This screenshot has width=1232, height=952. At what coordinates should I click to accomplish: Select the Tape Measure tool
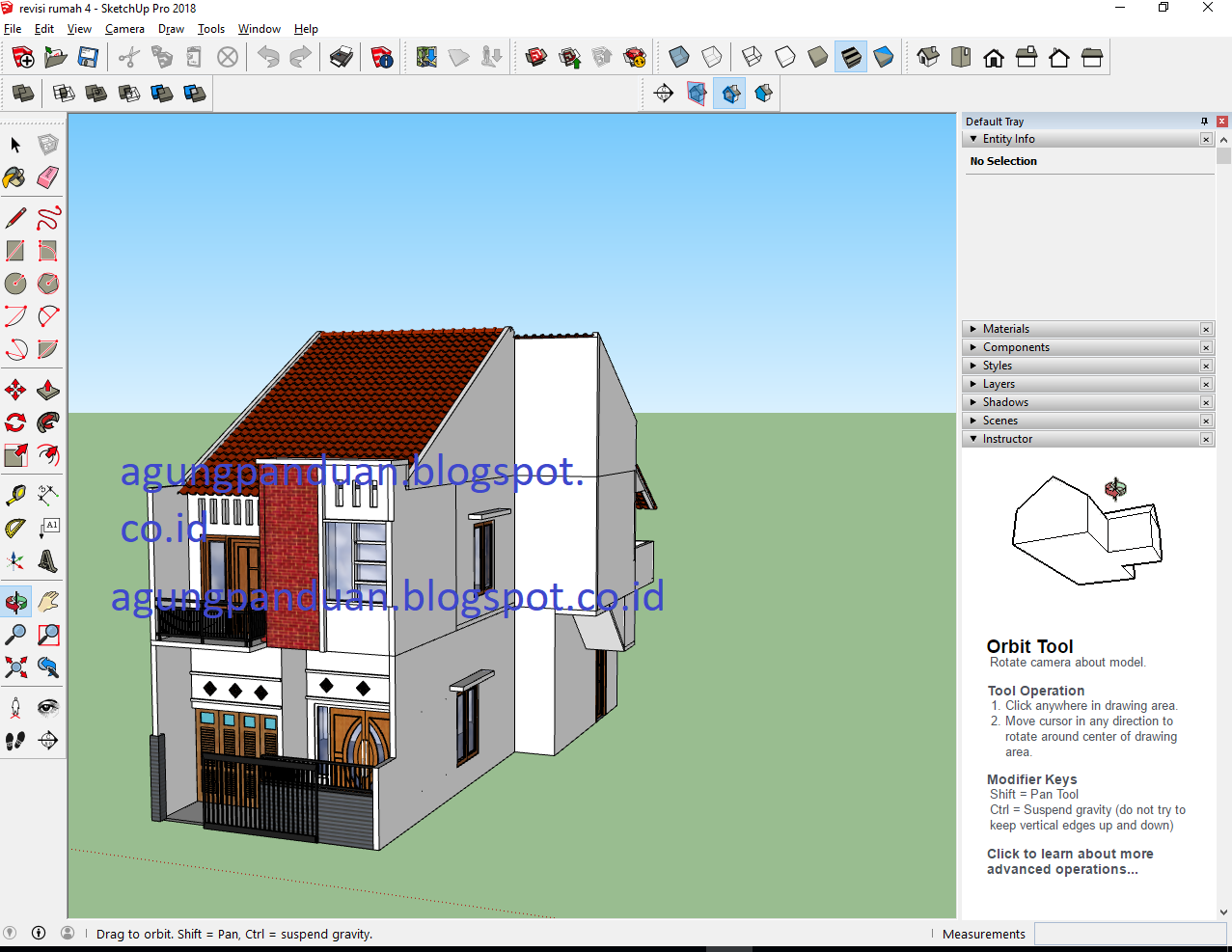14,493
